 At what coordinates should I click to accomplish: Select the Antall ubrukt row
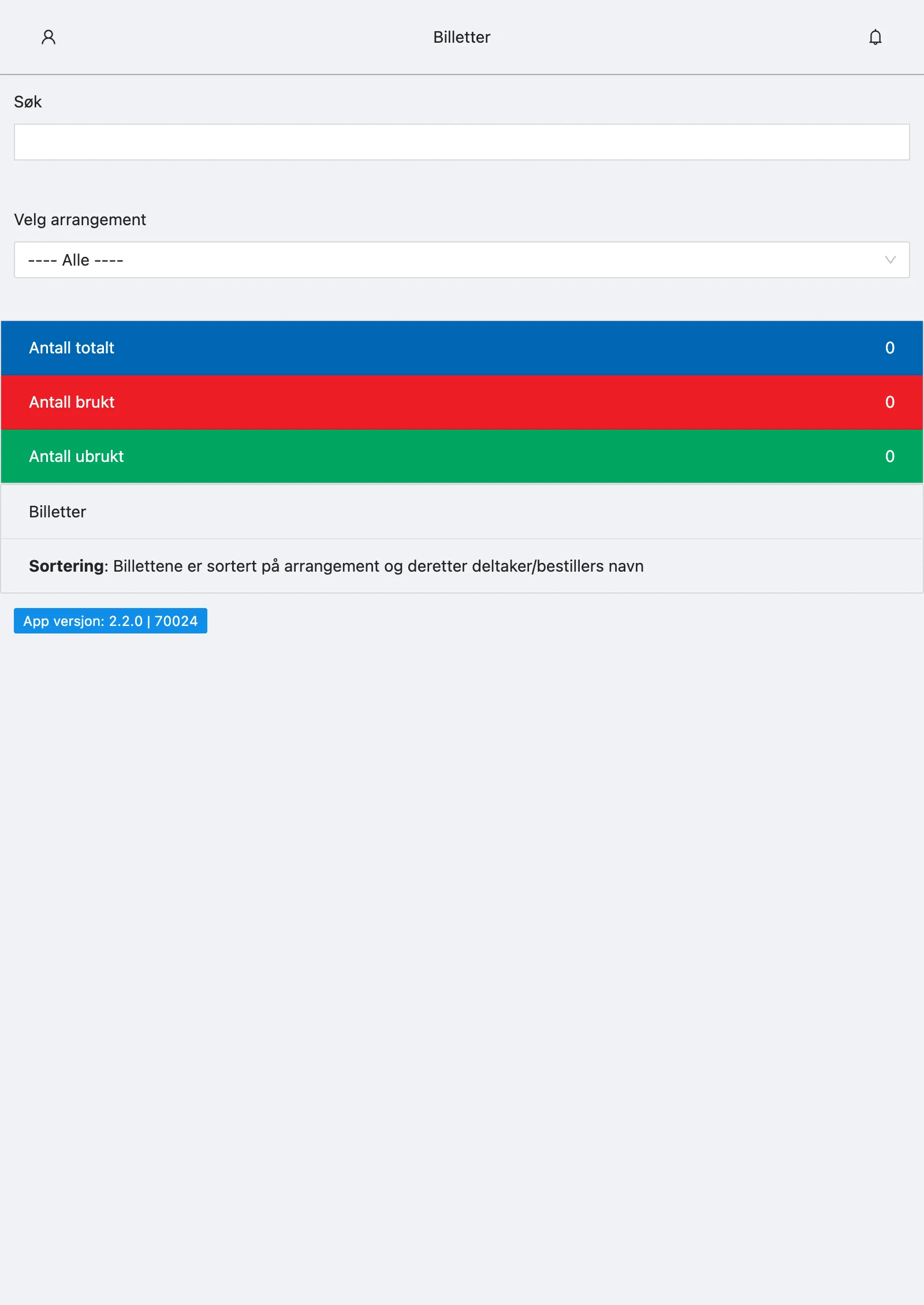coord(462,456)
